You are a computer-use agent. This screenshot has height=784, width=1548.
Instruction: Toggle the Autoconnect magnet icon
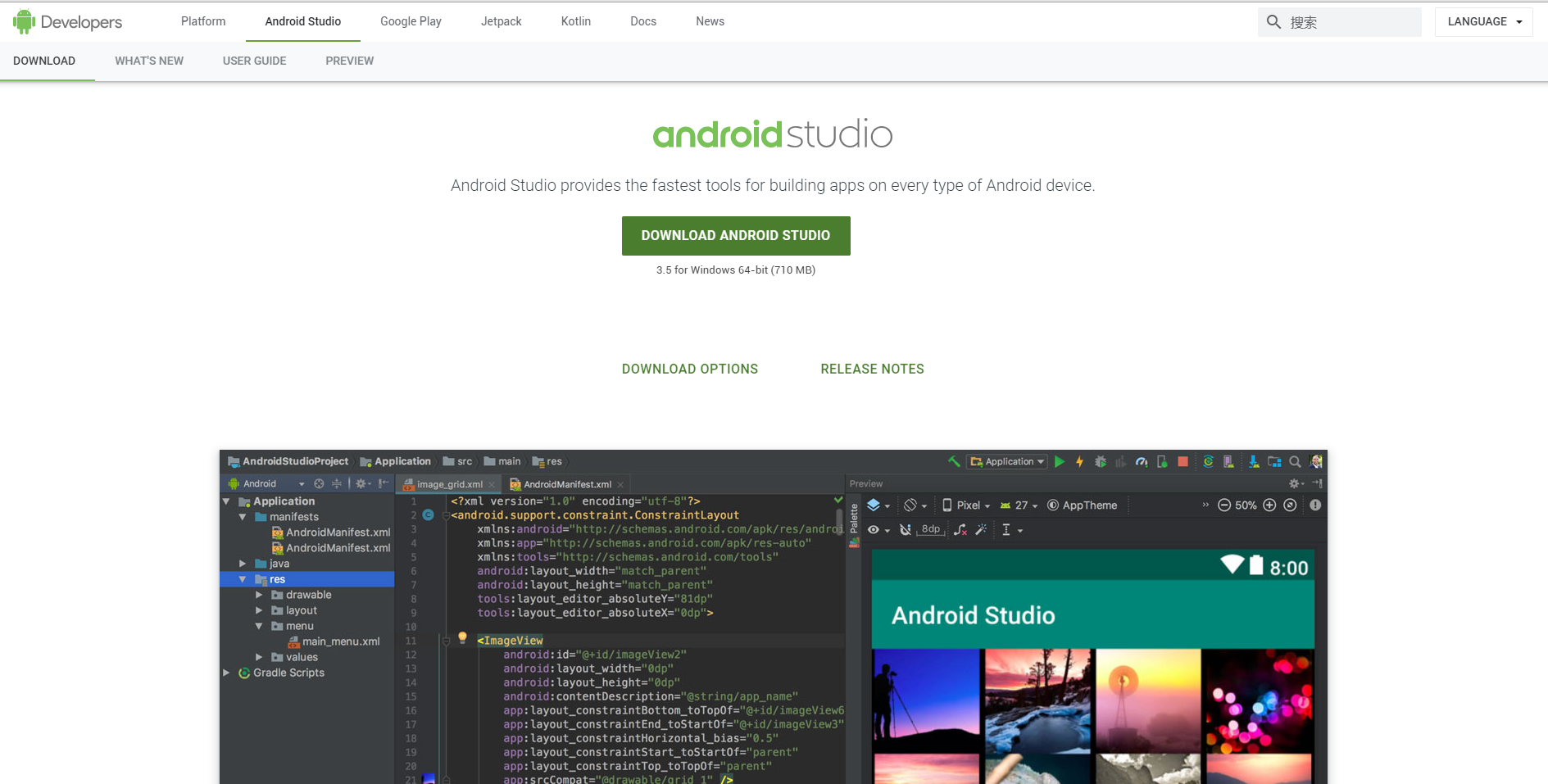905,530
